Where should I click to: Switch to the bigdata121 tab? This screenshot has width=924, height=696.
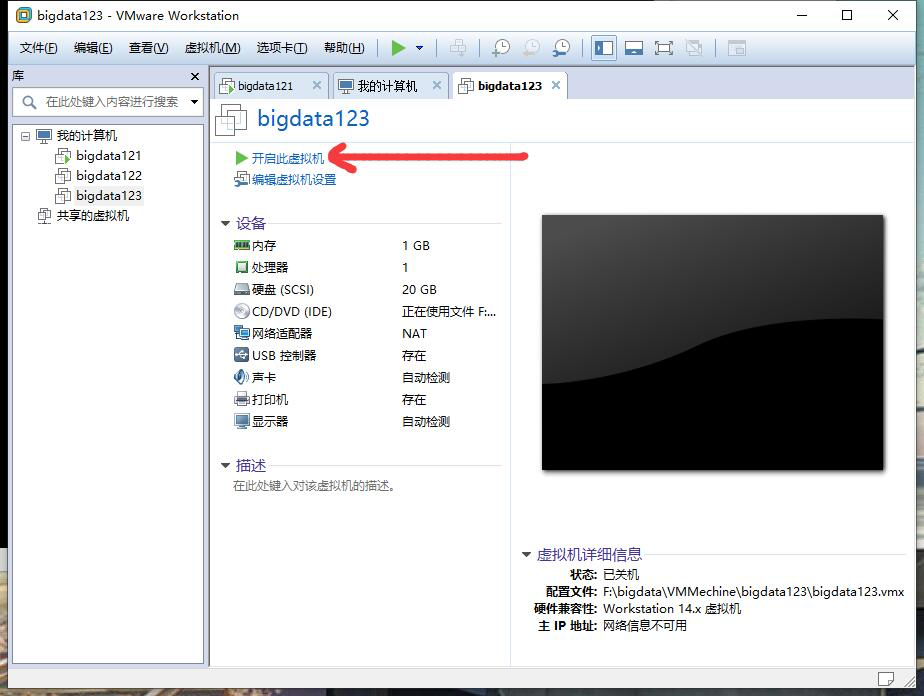pyautogui.click(x=265, y=86)
